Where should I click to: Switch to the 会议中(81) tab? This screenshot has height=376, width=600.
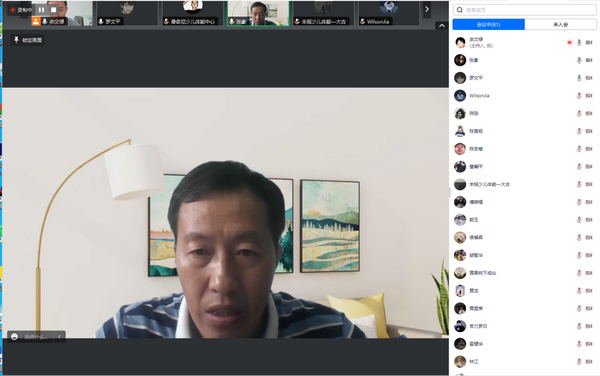pyautogui.click(x=489, y=24)
